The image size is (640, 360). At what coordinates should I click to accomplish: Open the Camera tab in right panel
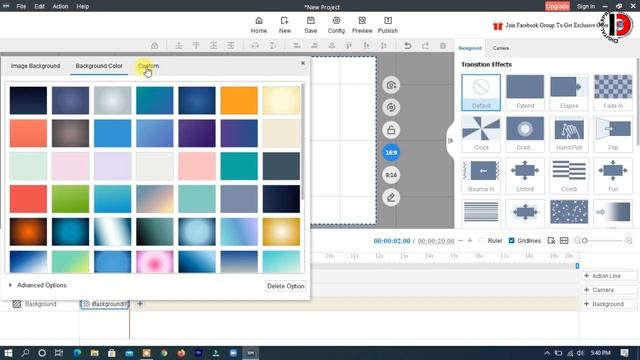point(501,48)
